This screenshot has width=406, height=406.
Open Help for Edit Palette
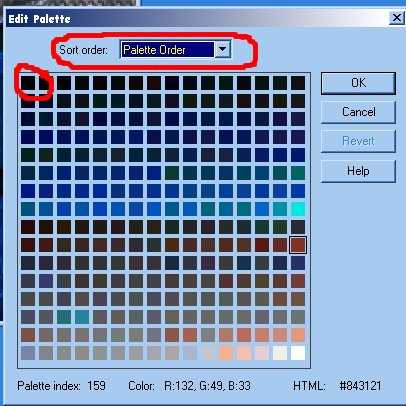pos(358,171)
